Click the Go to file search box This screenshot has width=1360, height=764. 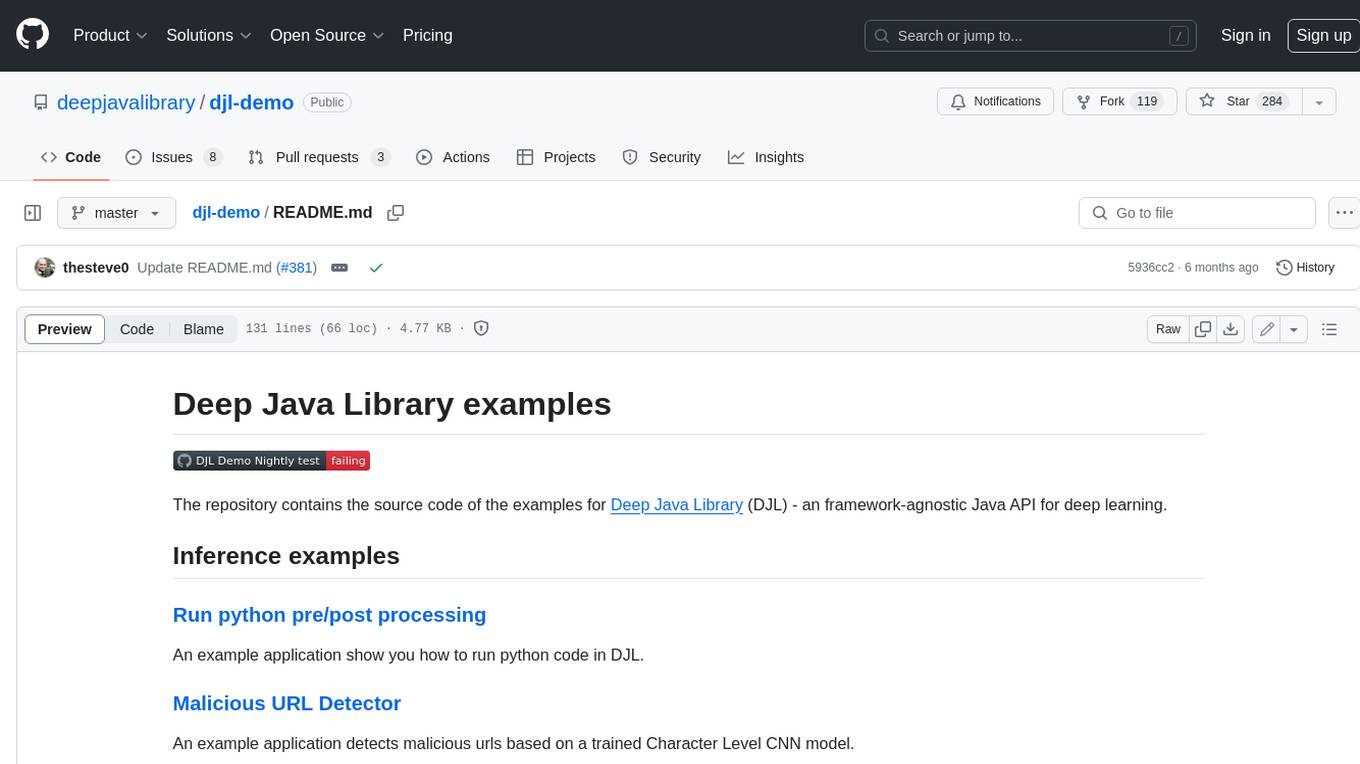(1197, 213)
